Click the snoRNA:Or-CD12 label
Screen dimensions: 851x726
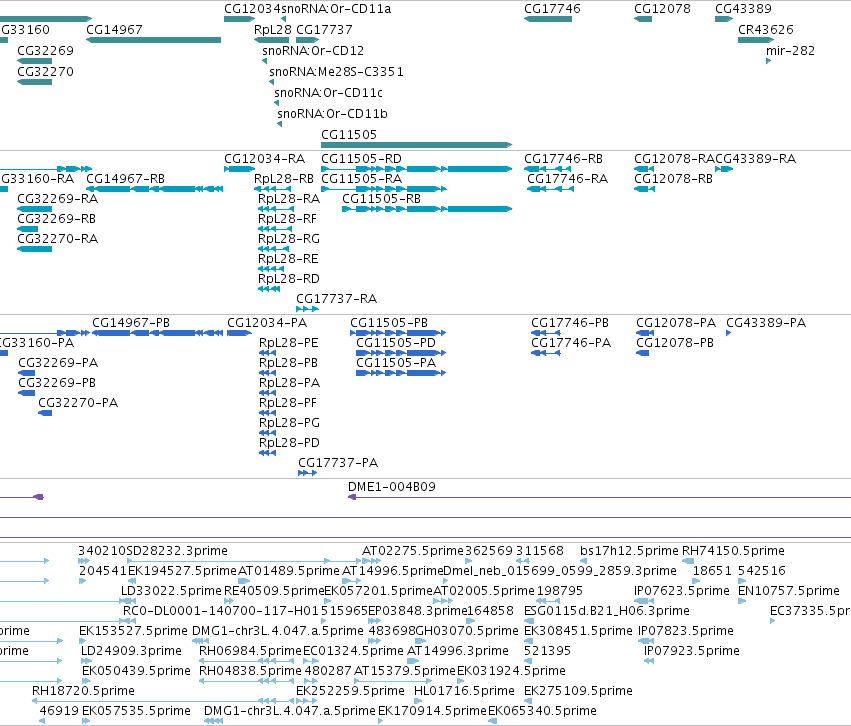[313, 50]
